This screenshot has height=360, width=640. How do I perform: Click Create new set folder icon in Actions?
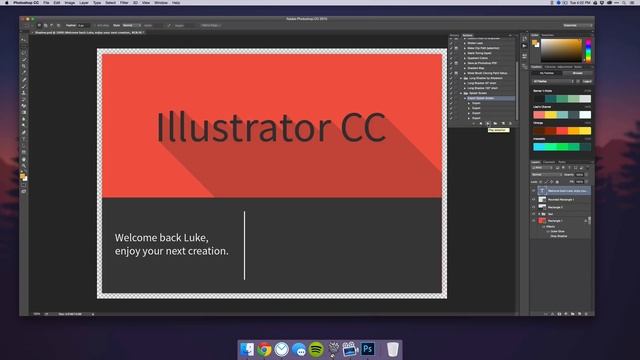(495, 123)
